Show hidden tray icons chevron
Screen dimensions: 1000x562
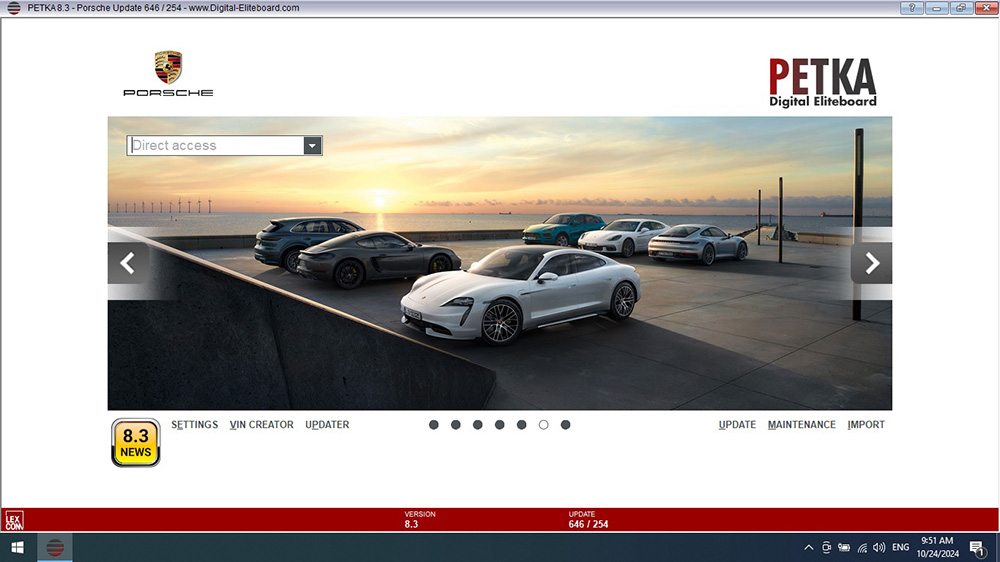click(x=809, y=547)
